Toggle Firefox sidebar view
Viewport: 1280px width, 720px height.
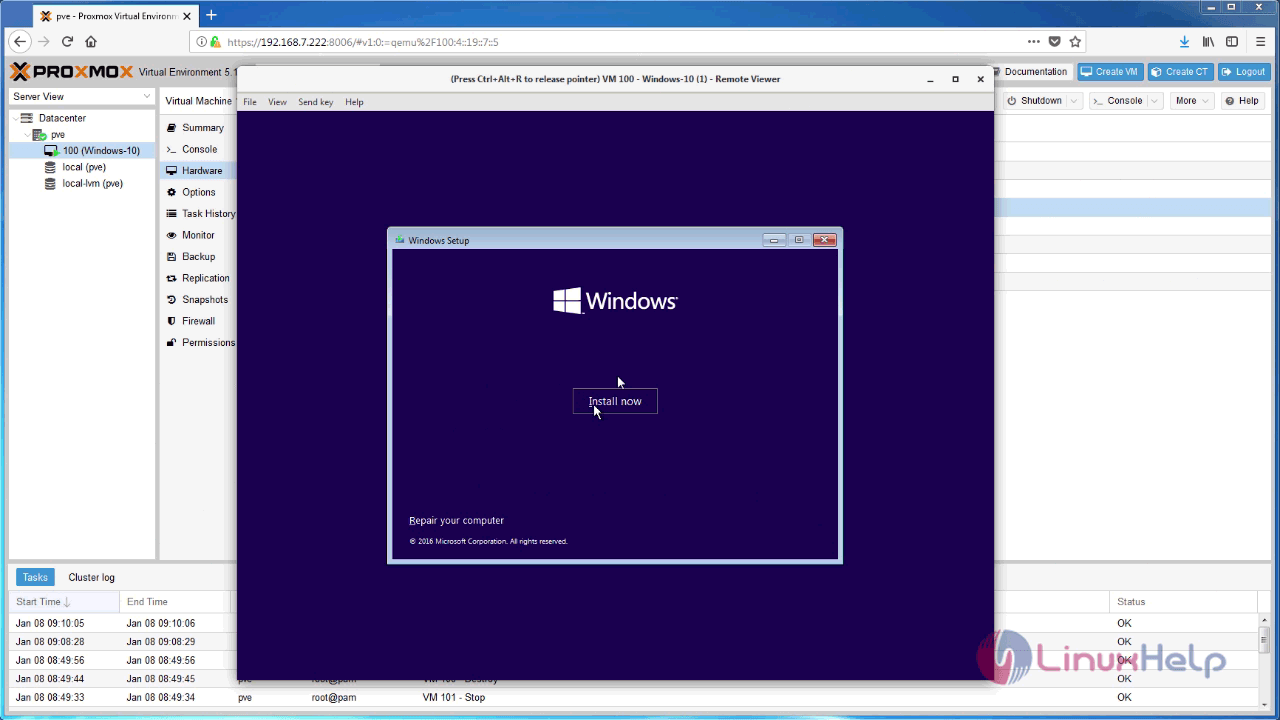click(x=1232, y=42)
